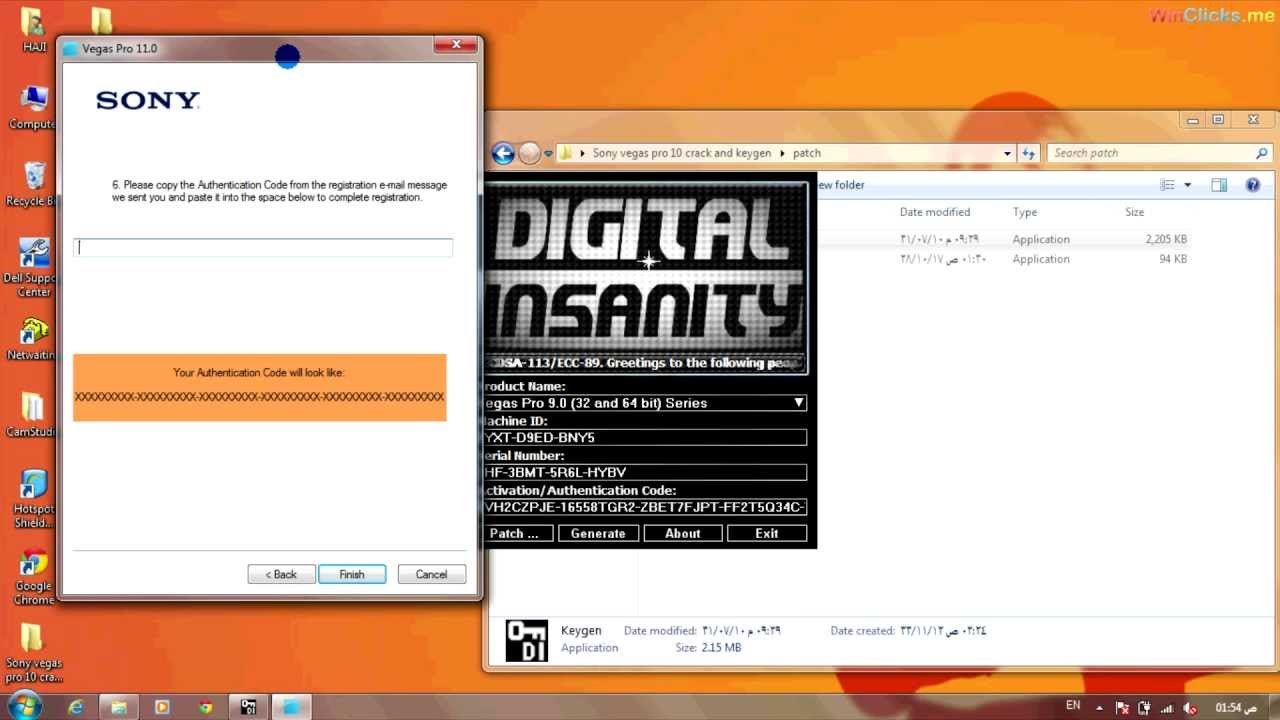This screenshot has height=720, width=1280.
Task: Open the Hotspot Shield desktop icon
Action: (33, 499)
